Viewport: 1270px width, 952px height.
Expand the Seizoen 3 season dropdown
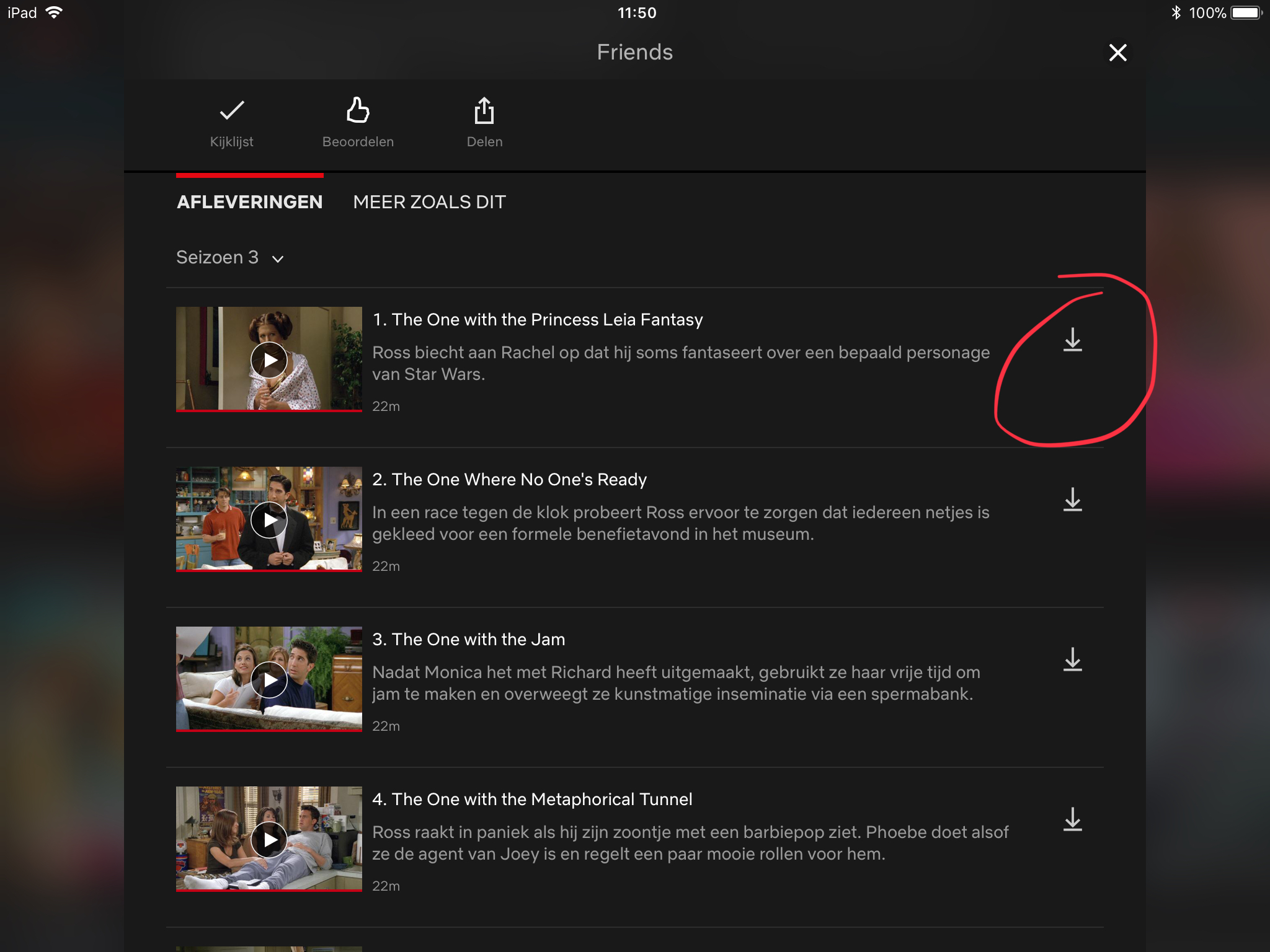click(230, 258)
